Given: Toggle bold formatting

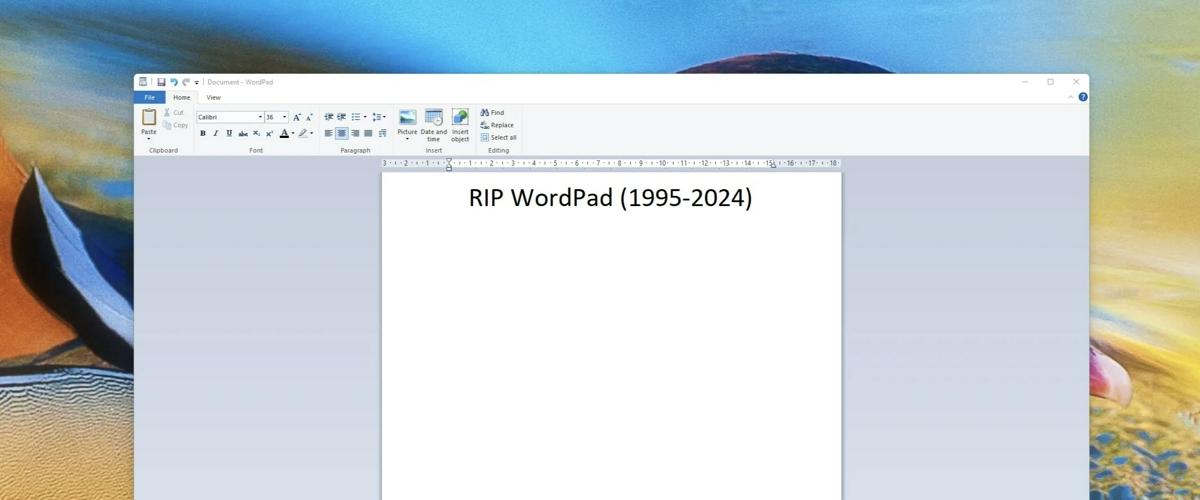Looking at the screenshot, I should tap(203, 133).
